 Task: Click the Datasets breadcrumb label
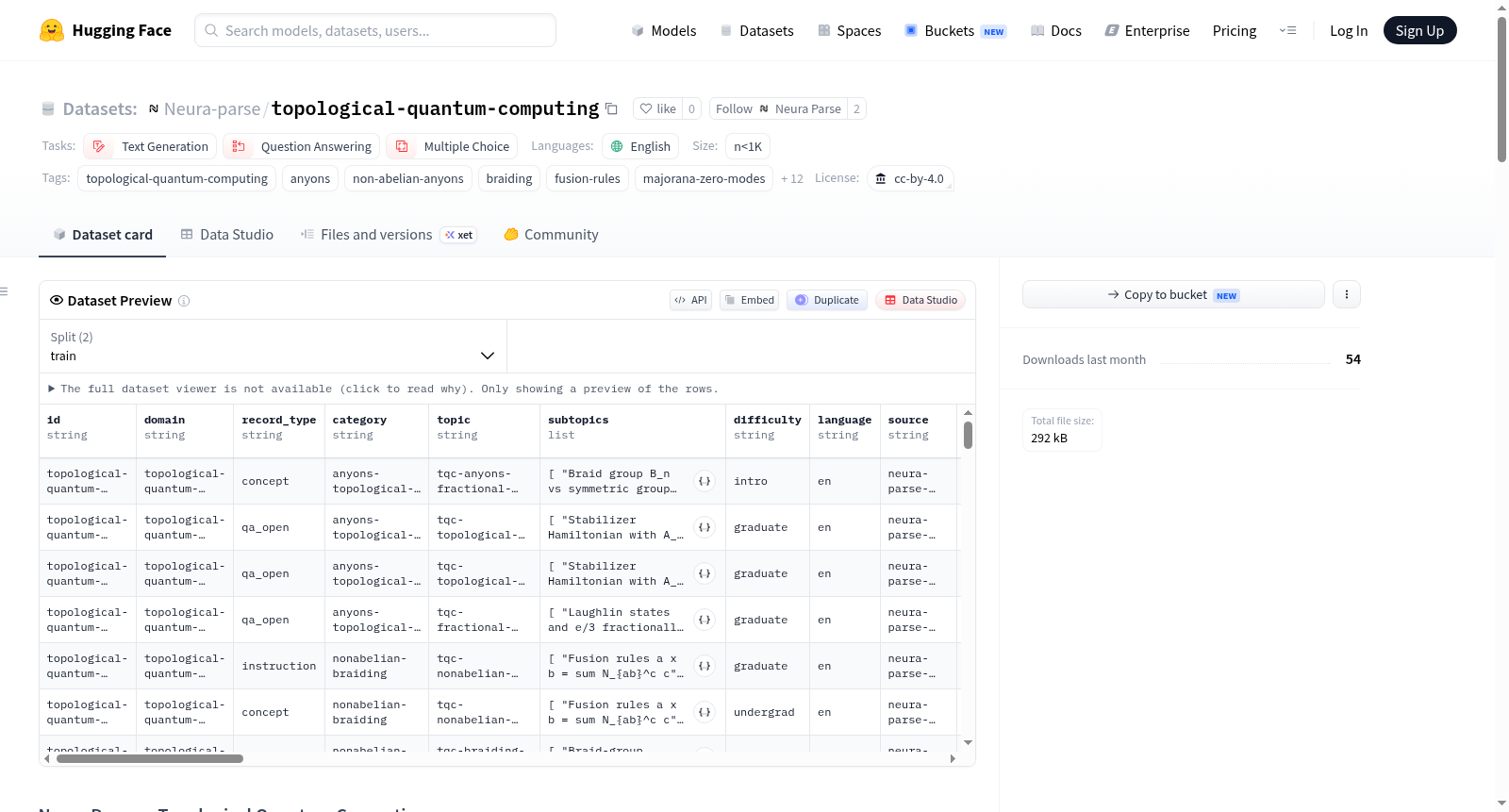click(100, 108)
